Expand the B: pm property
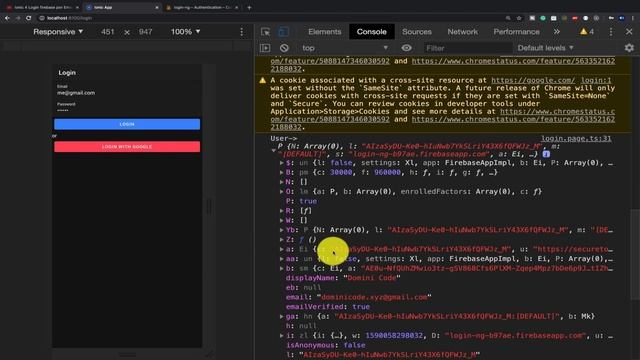The height and width of the screenshot is (360, 640). pyautogui.click(x=282, y=173)
